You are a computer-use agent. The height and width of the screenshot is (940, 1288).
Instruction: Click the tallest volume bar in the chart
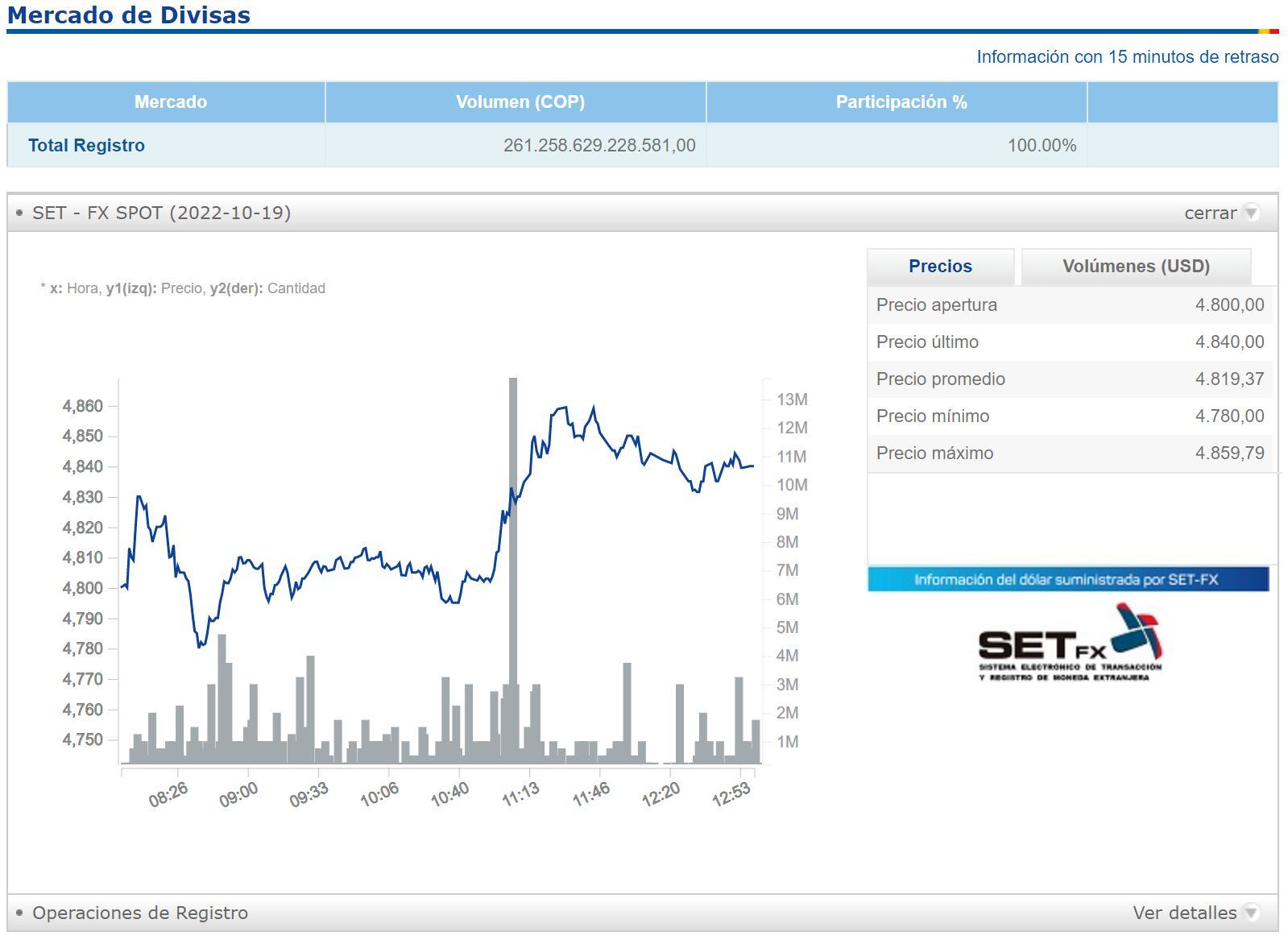pyautogui.click(x=513, y=564)
